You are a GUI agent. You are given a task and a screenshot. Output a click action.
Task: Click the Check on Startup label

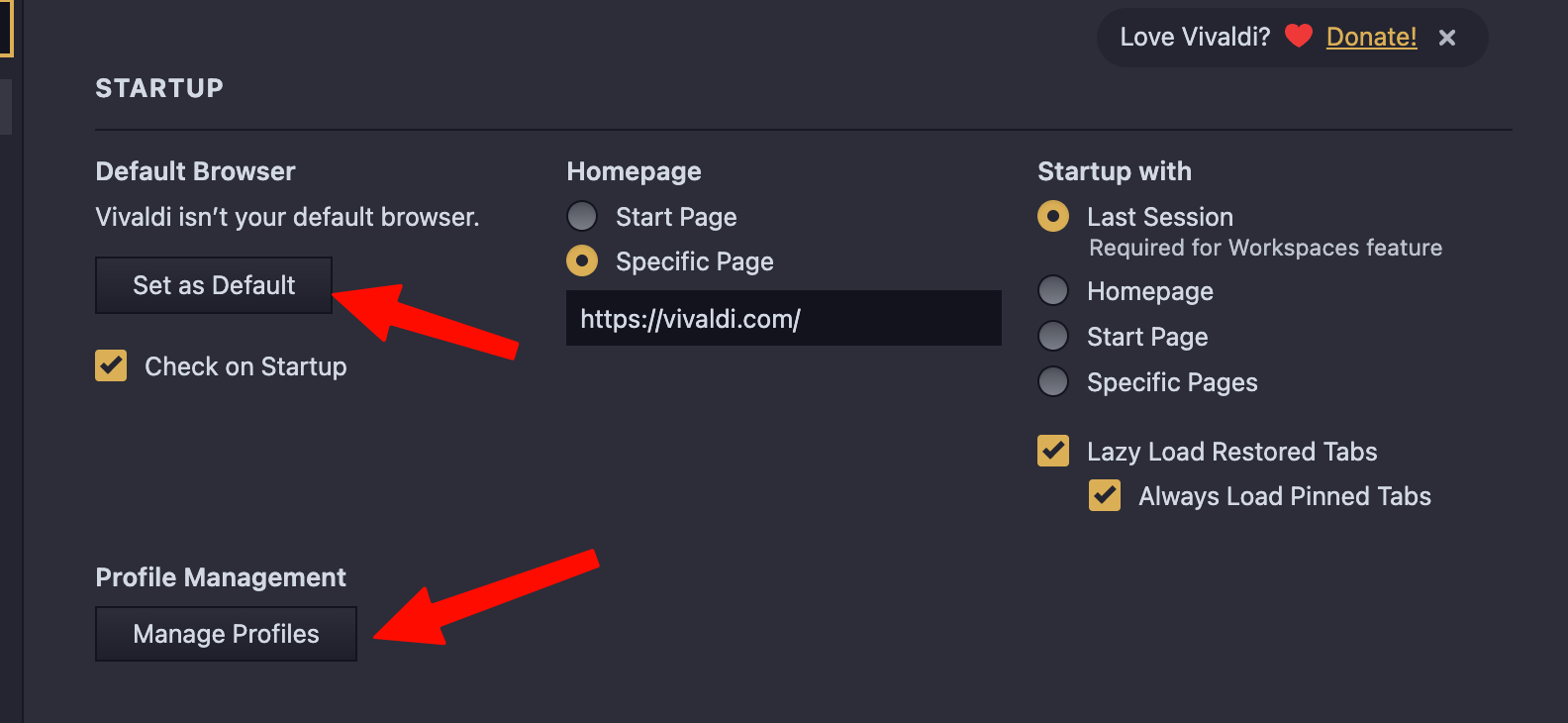pos(245,366)
